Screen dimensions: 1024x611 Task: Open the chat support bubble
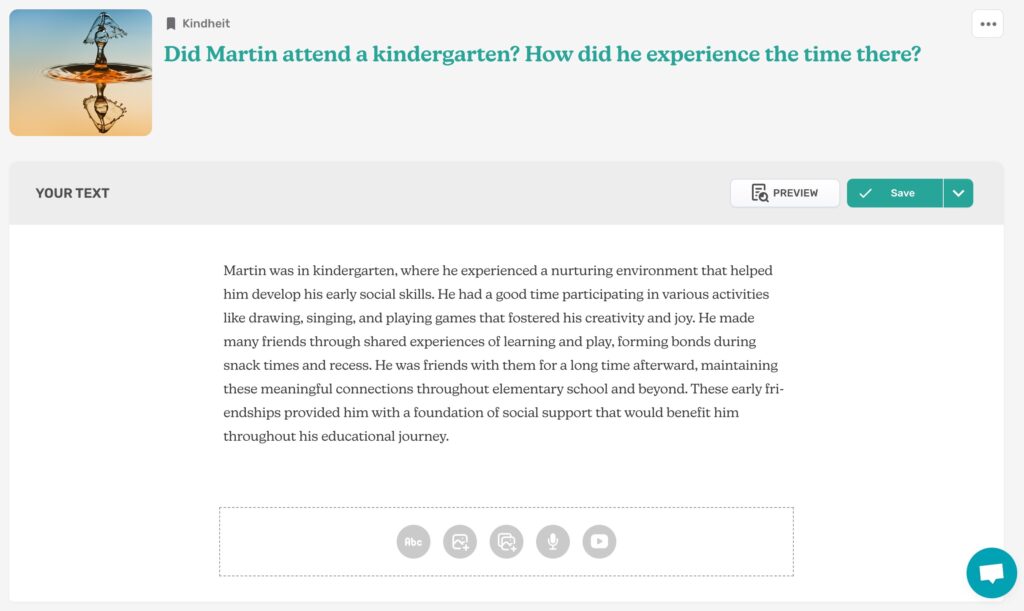point(991,572)
